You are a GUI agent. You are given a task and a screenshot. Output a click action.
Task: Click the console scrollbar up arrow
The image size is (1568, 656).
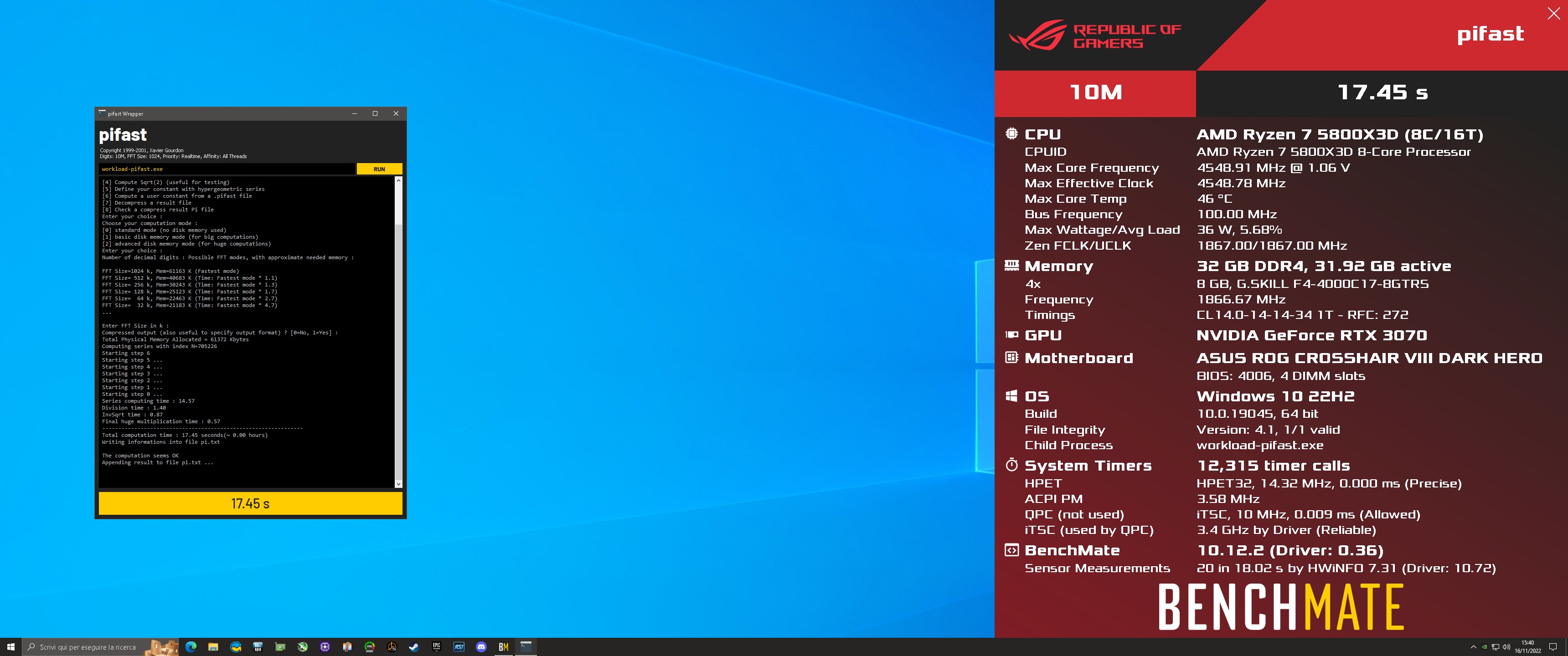[x=399, y=181]
